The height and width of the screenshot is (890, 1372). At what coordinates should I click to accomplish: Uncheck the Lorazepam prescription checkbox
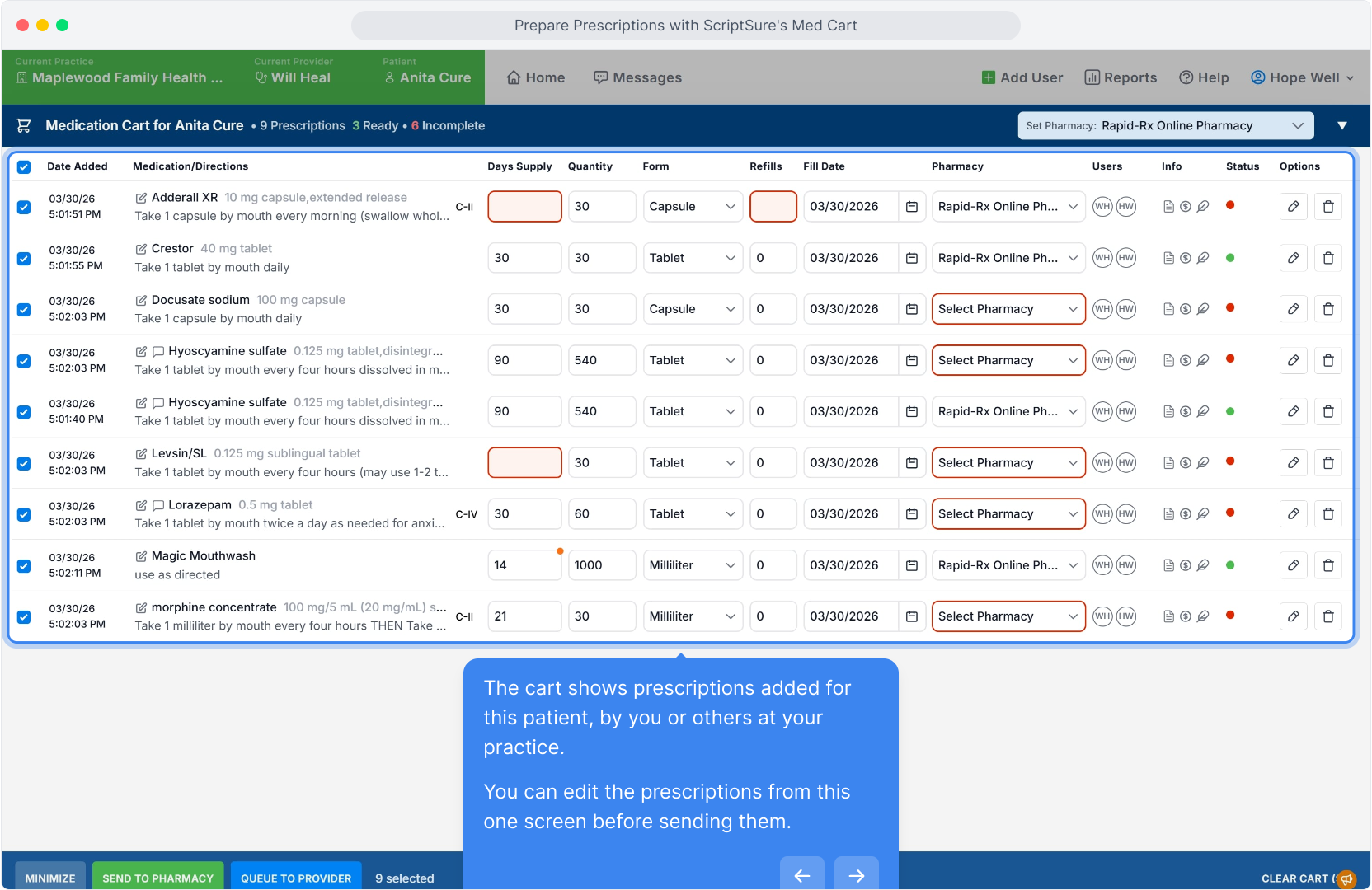[x=24, y=514]
